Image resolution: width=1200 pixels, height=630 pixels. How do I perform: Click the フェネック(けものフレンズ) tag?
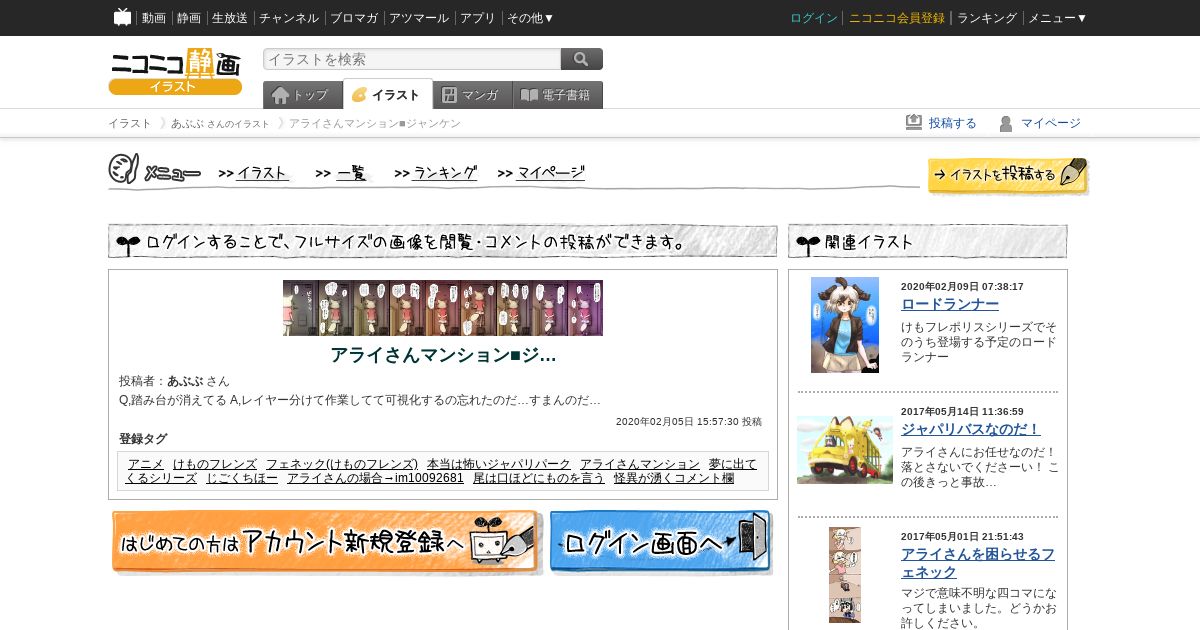(x=342, y=464)
